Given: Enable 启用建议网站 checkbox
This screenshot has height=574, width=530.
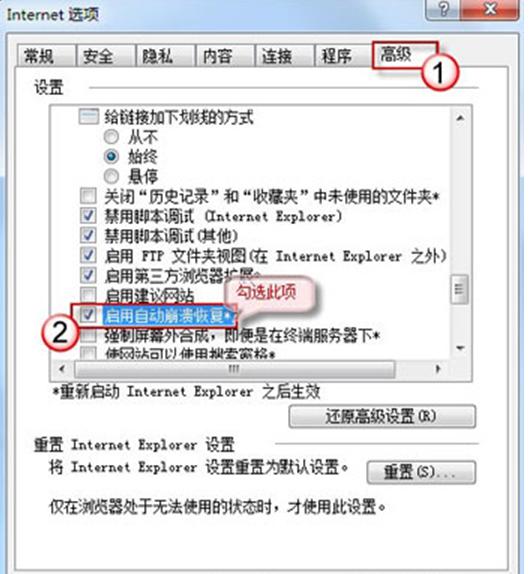Looking at the screenshot, I should coord(88,295).
